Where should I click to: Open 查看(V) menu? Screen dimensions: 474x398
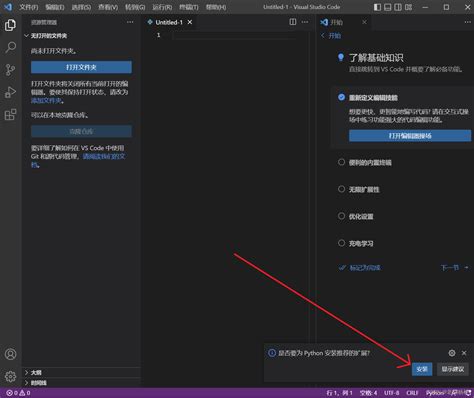pos(108,7)
